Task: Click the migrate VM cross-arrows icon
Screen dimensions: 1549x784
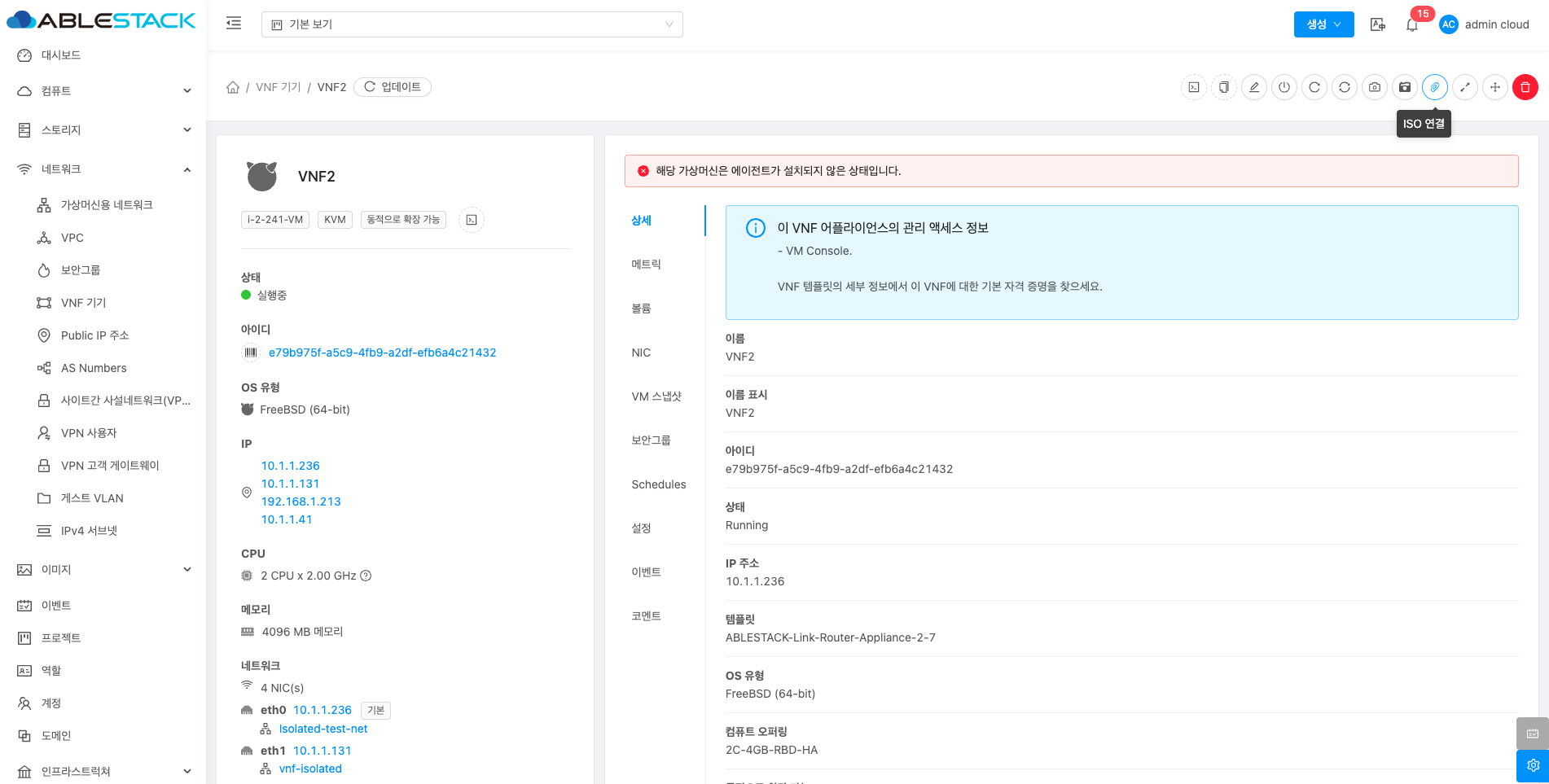Action: tap(1494, 87)
